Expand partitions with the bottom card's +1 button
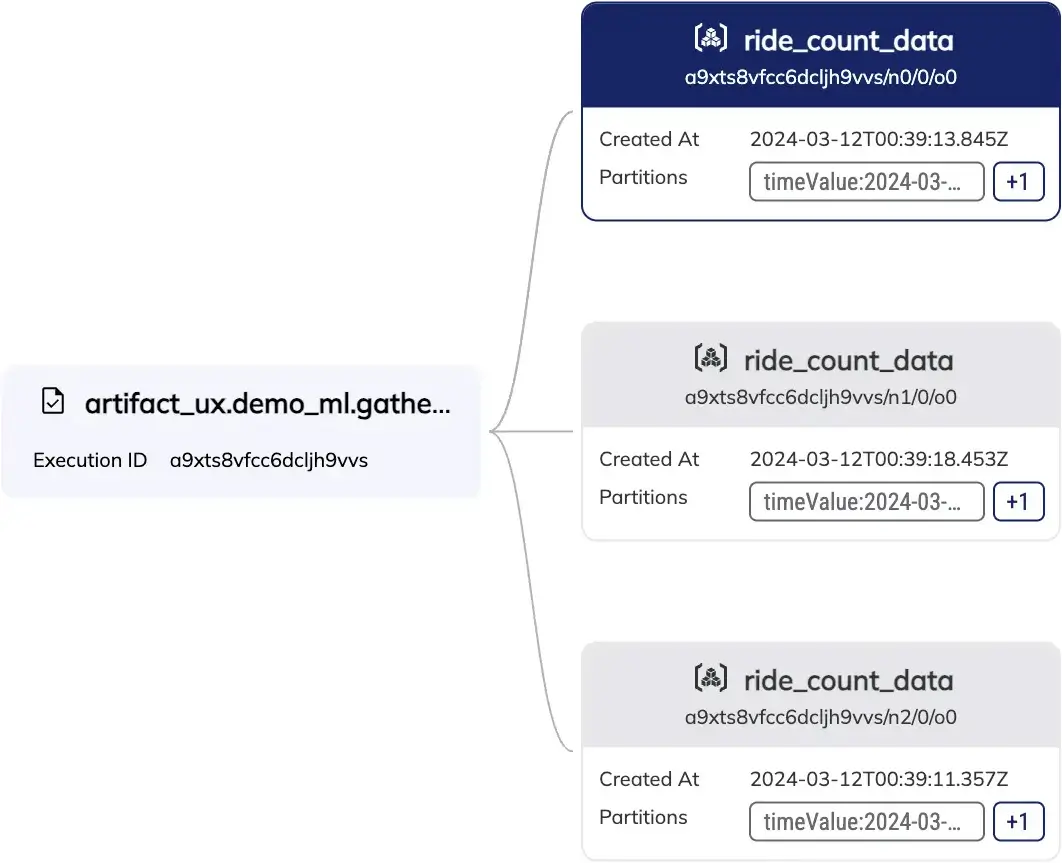 pyautogui.click(x=1018, y=821)
